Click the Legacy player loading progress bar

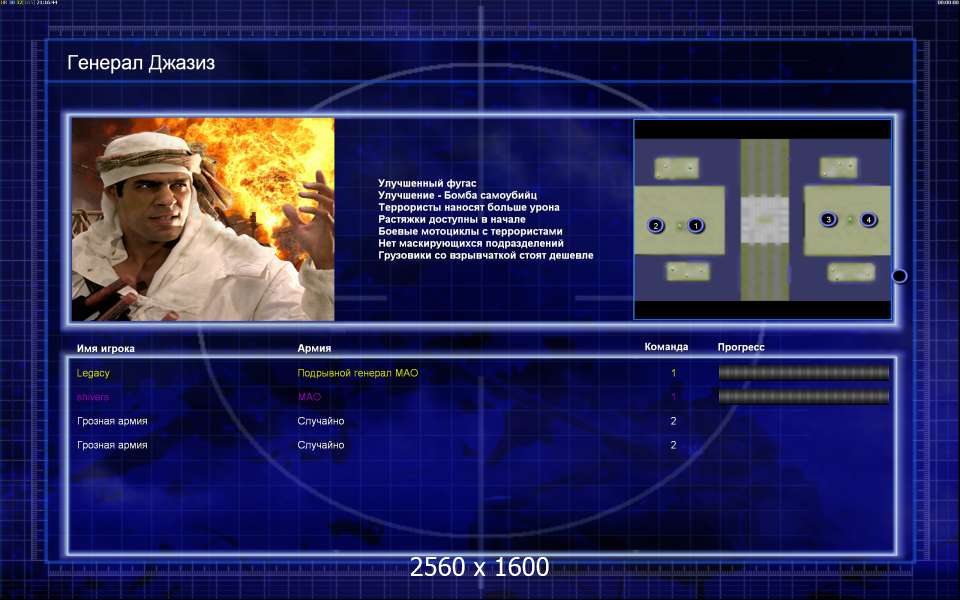(803, 372)
